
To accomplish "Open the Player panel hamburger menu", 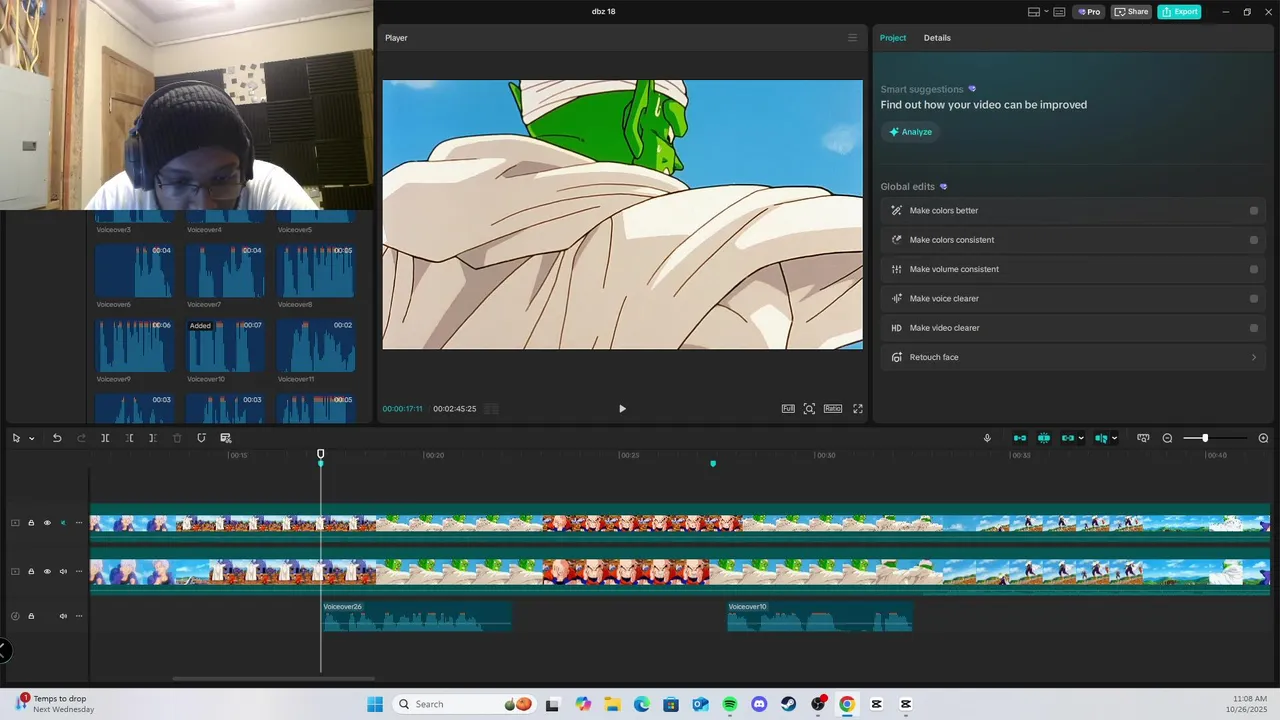I will click(852, 38).
